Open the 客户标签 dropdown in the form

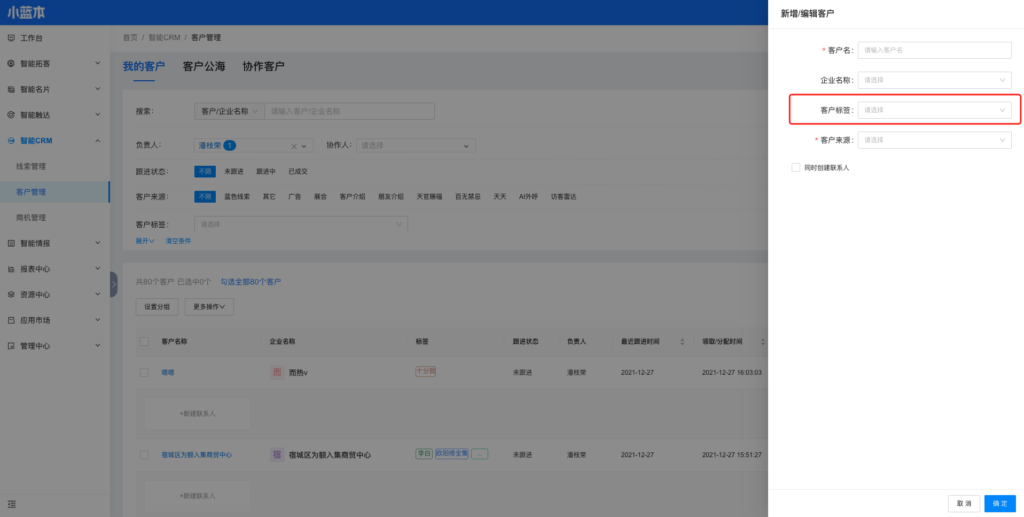click(934, 110)
